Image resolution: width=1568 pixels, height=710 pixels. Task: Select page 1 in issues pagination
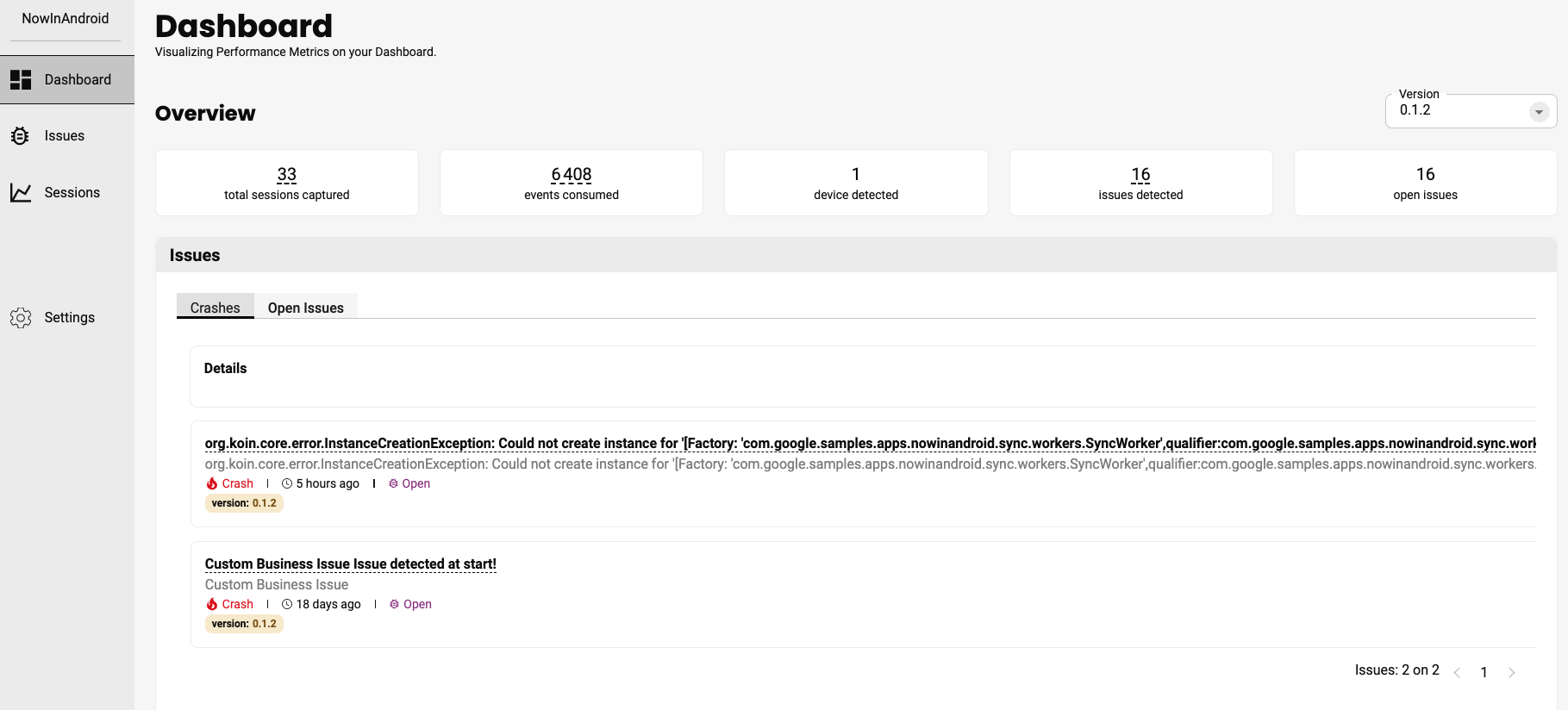1484,673
